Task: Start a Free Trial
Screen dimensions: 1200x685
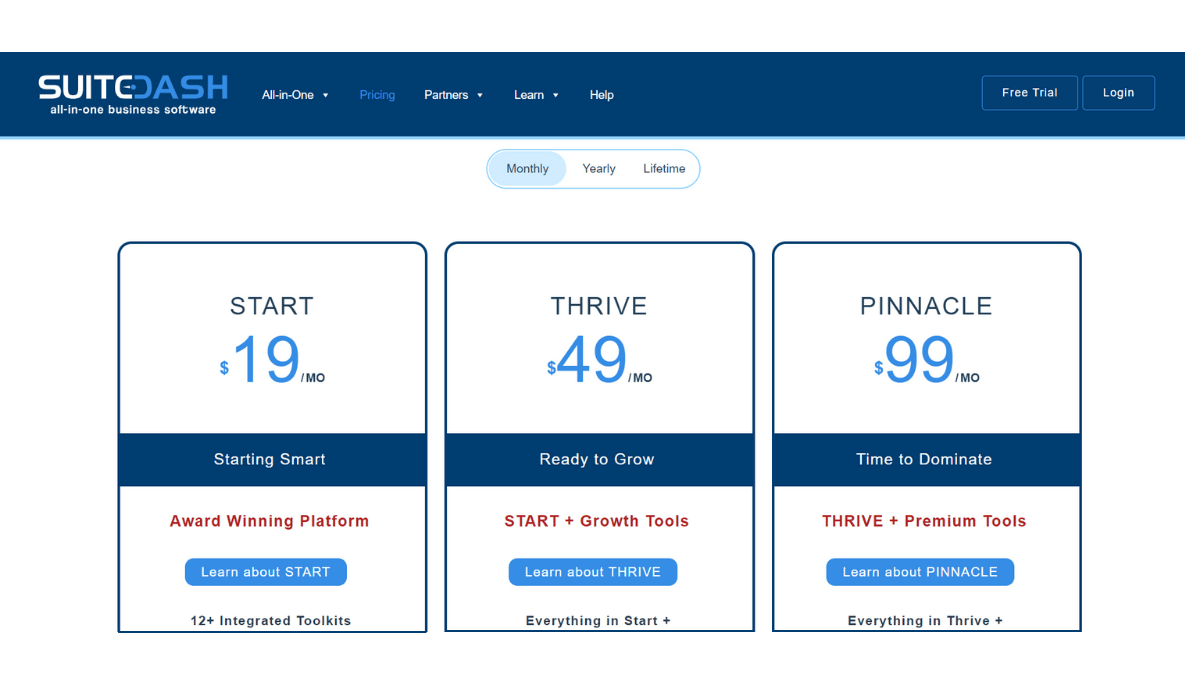Action: click(x=1029, y=92)
